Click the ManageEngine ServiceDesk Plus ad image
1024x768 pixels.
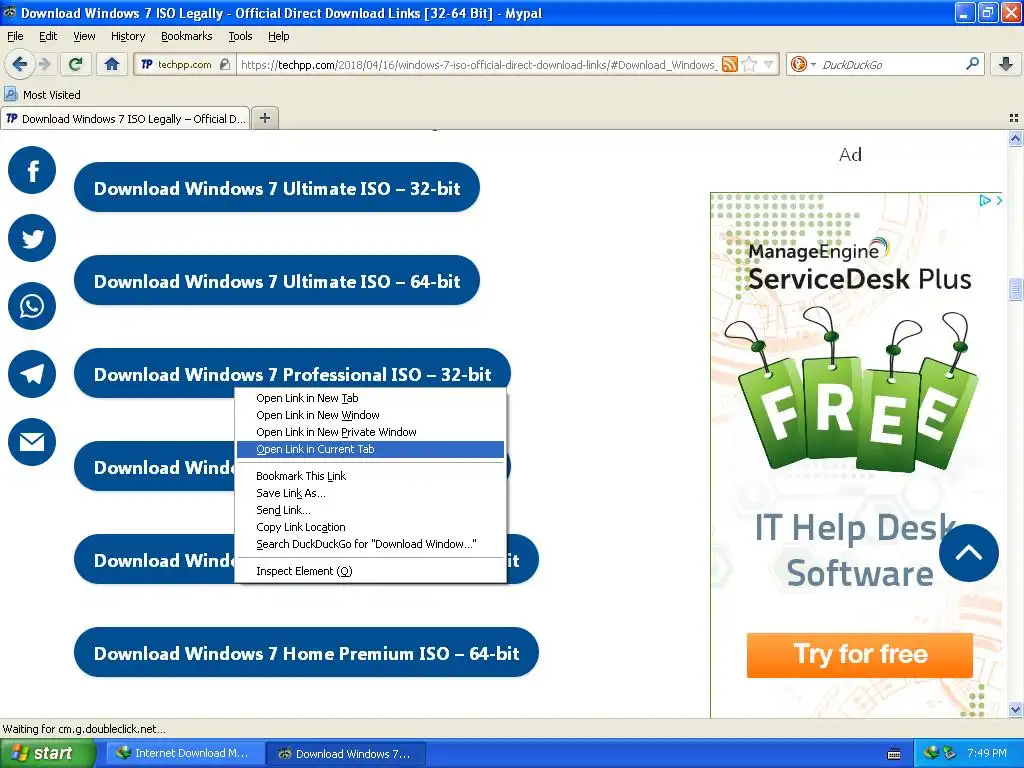coord(856,455)
